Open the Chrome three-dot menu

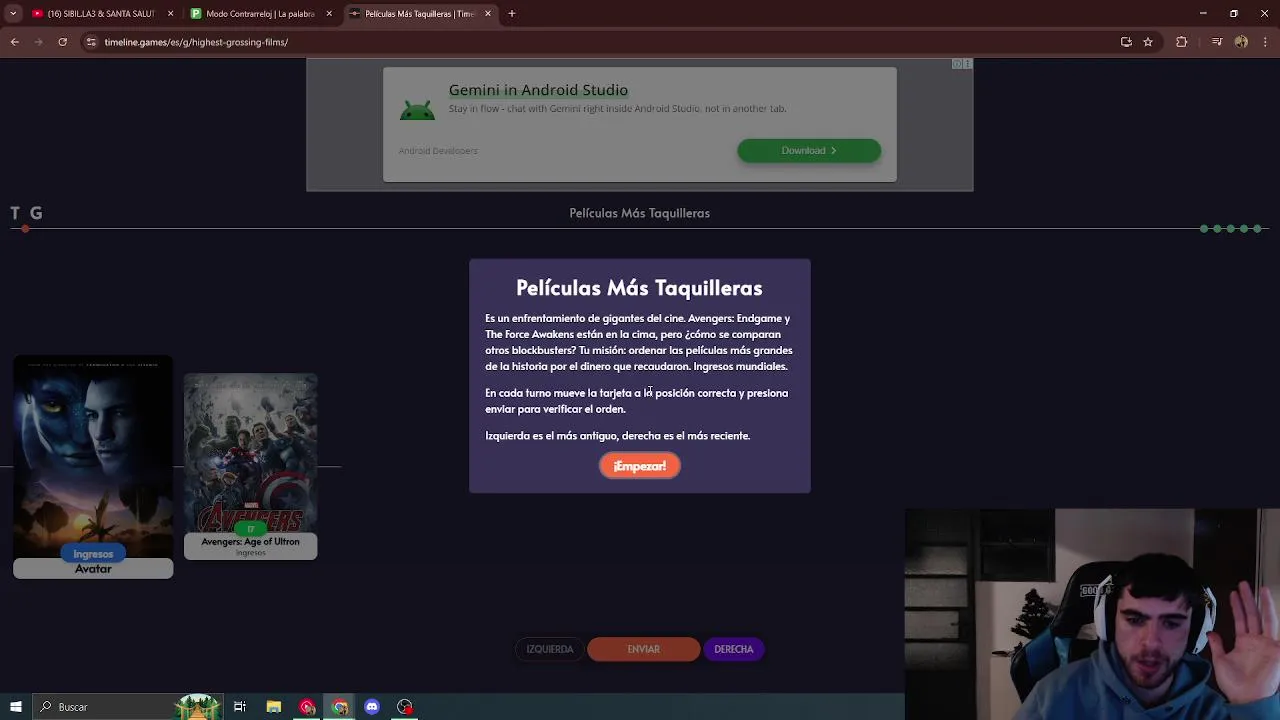coord(1265,42)
